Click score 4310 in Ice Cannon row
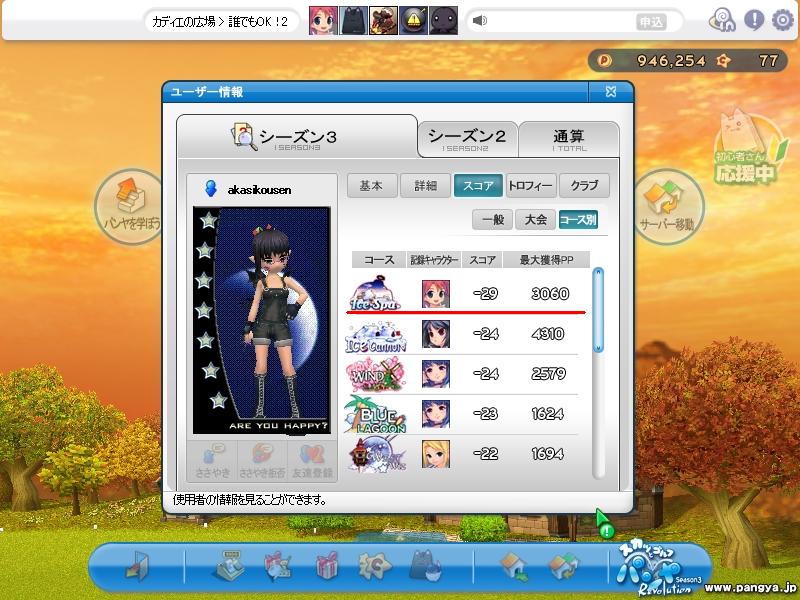 click(x=547, y=334)
